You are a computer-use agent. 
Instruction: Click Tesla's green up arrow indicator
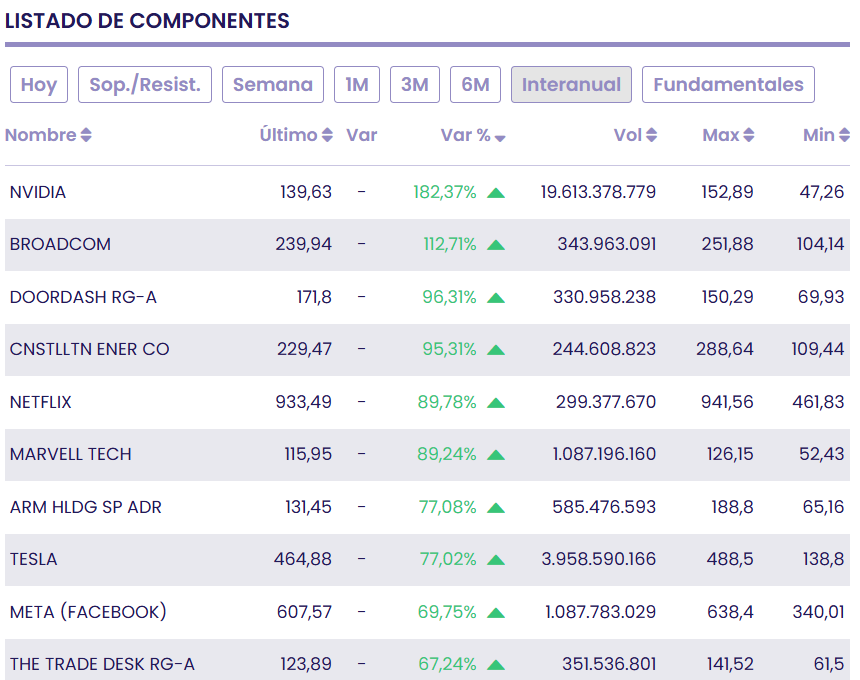tap(496, 560)
